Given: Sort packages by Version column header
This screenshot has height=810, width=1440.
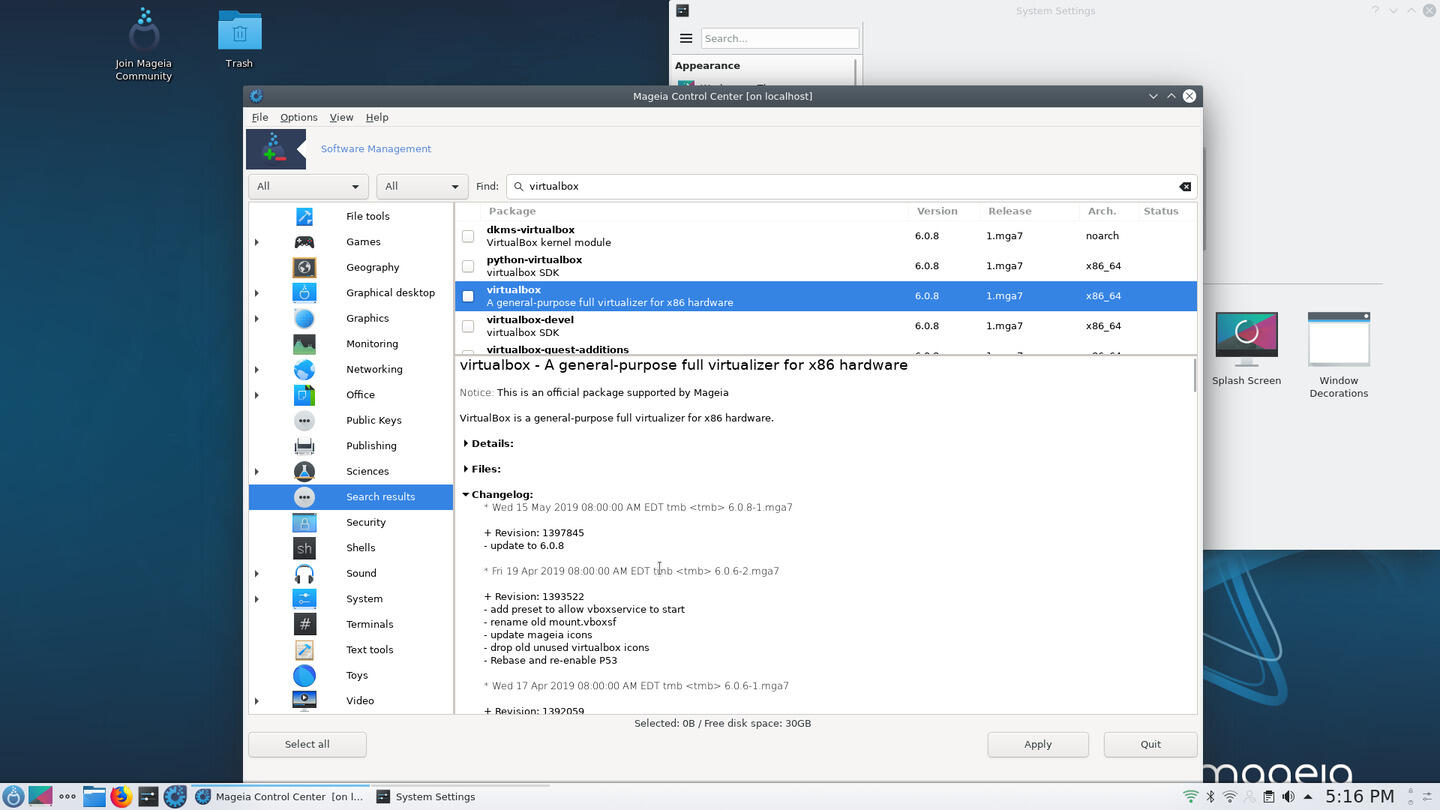Looking at the screenshot, I should pyautogui.click(x=937, y=211).
